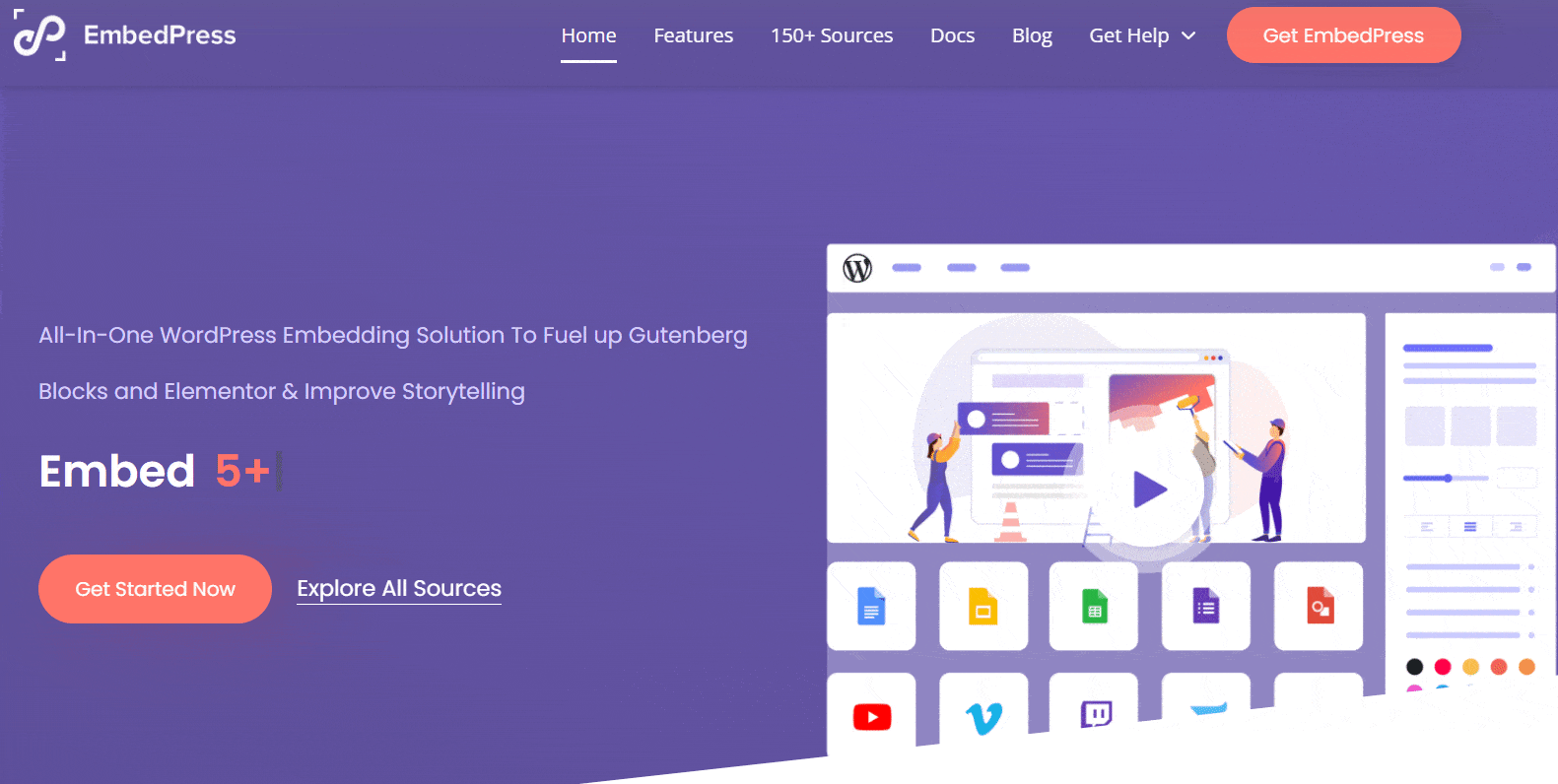1558x784 pixels.
Task: Click the slider handle in the sidebar mockup
Action: click(1448, 478)
